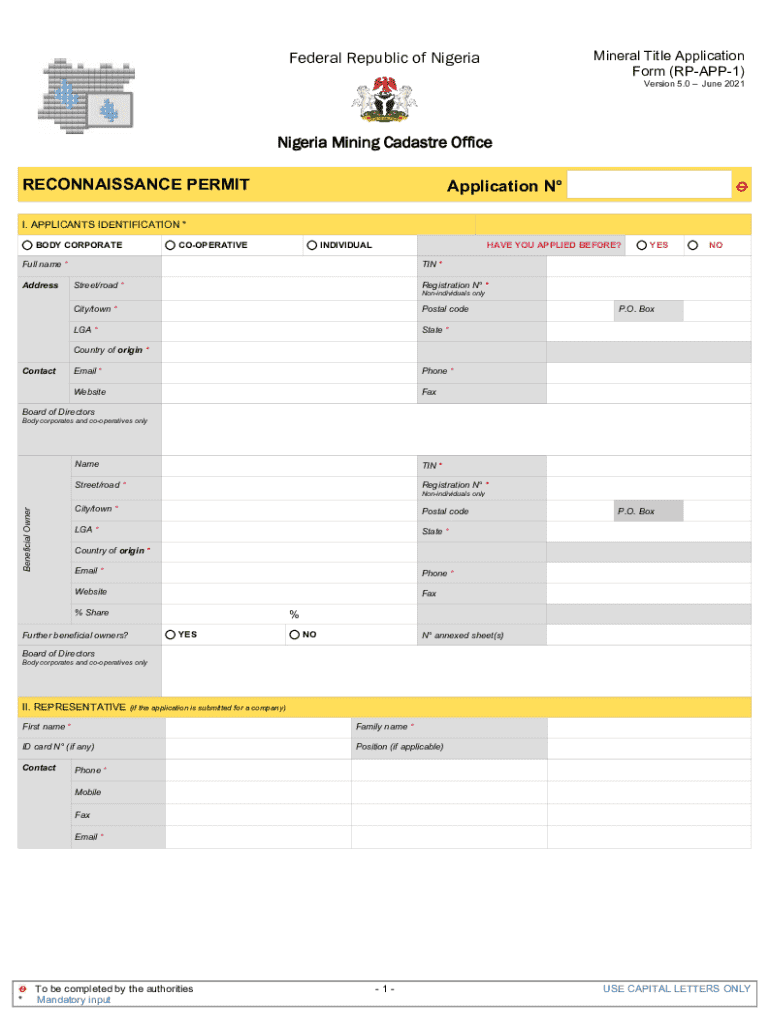Choose the Individual applicant radio button
This screenshot has height=1024, width=770.
[312, 245]
